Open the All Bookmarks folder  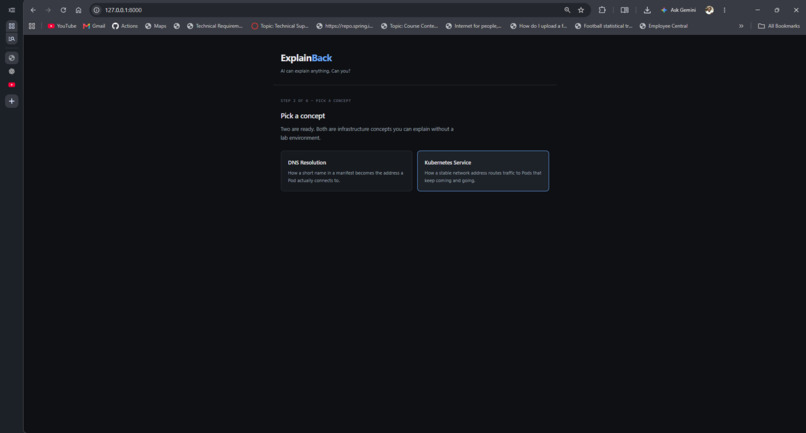tap(779, 26)
